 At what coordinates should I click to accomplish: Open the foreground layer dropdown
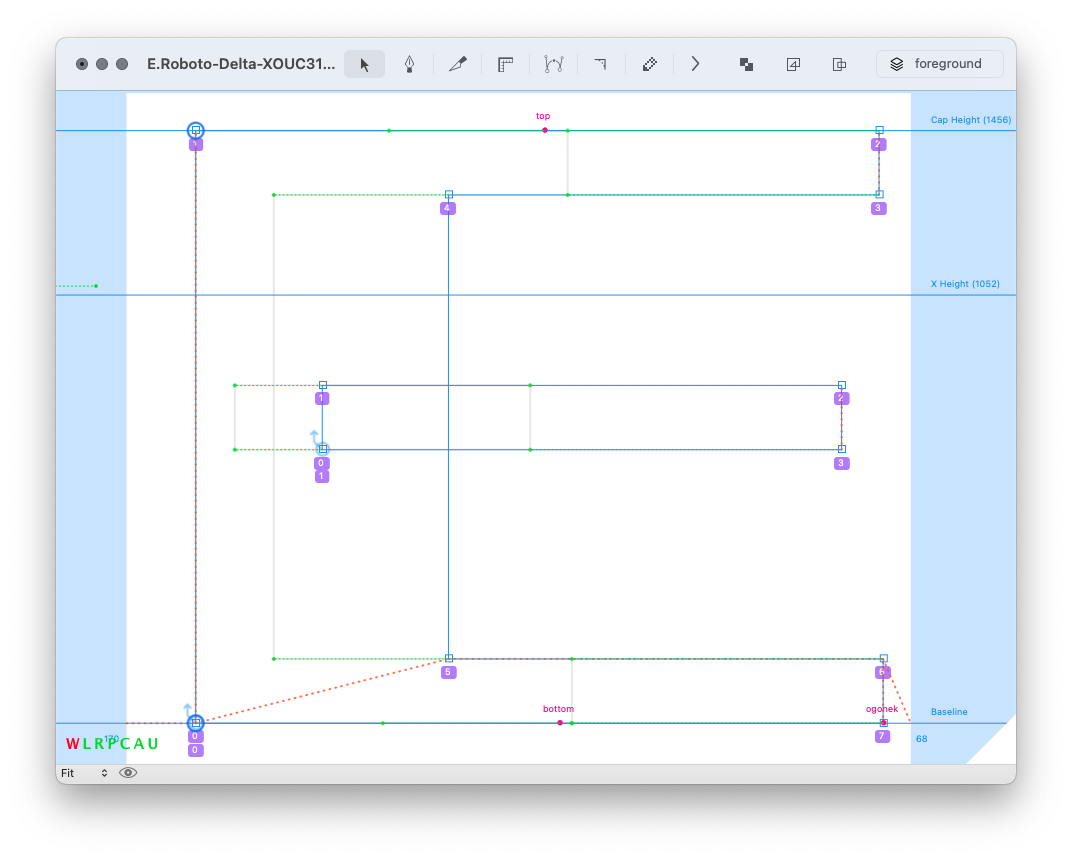pos(939,64)
